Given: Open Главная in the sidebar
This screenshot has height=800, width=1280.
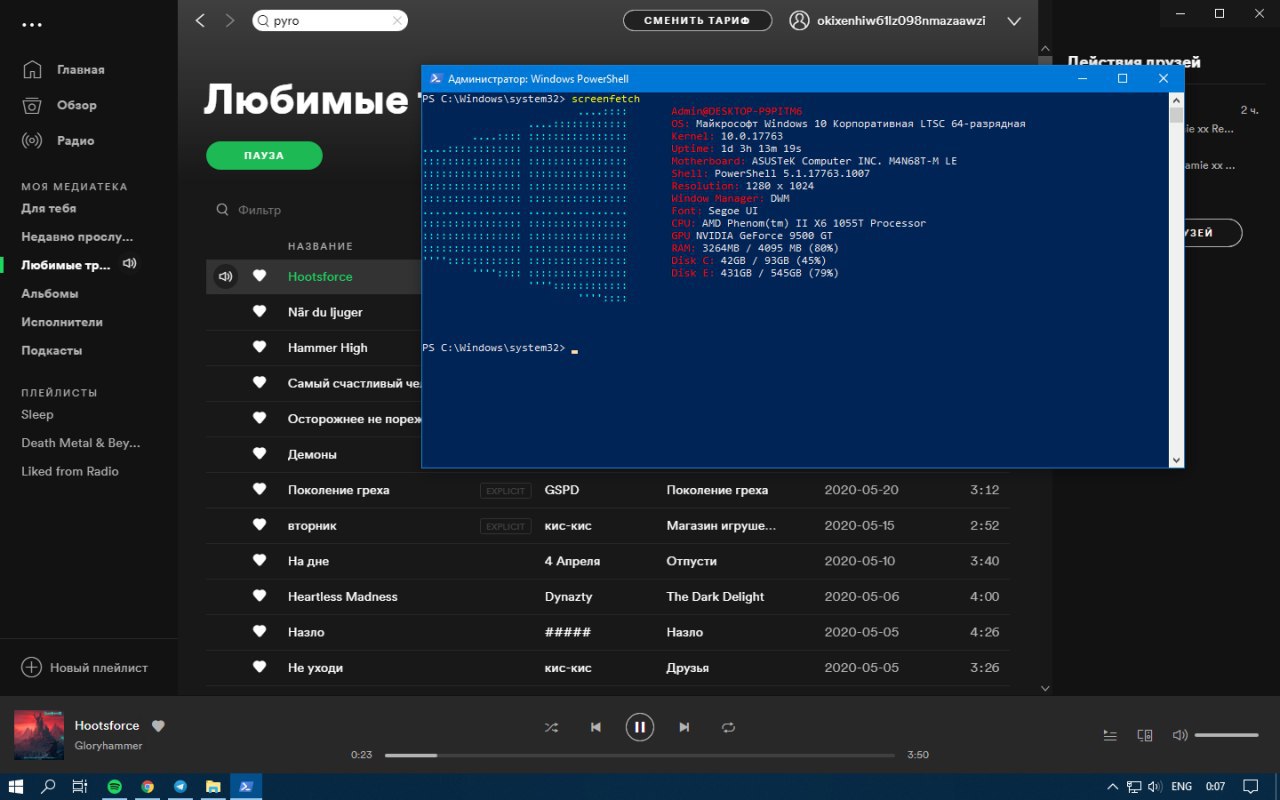Looking at the screenshot, I should pos(63,70).
